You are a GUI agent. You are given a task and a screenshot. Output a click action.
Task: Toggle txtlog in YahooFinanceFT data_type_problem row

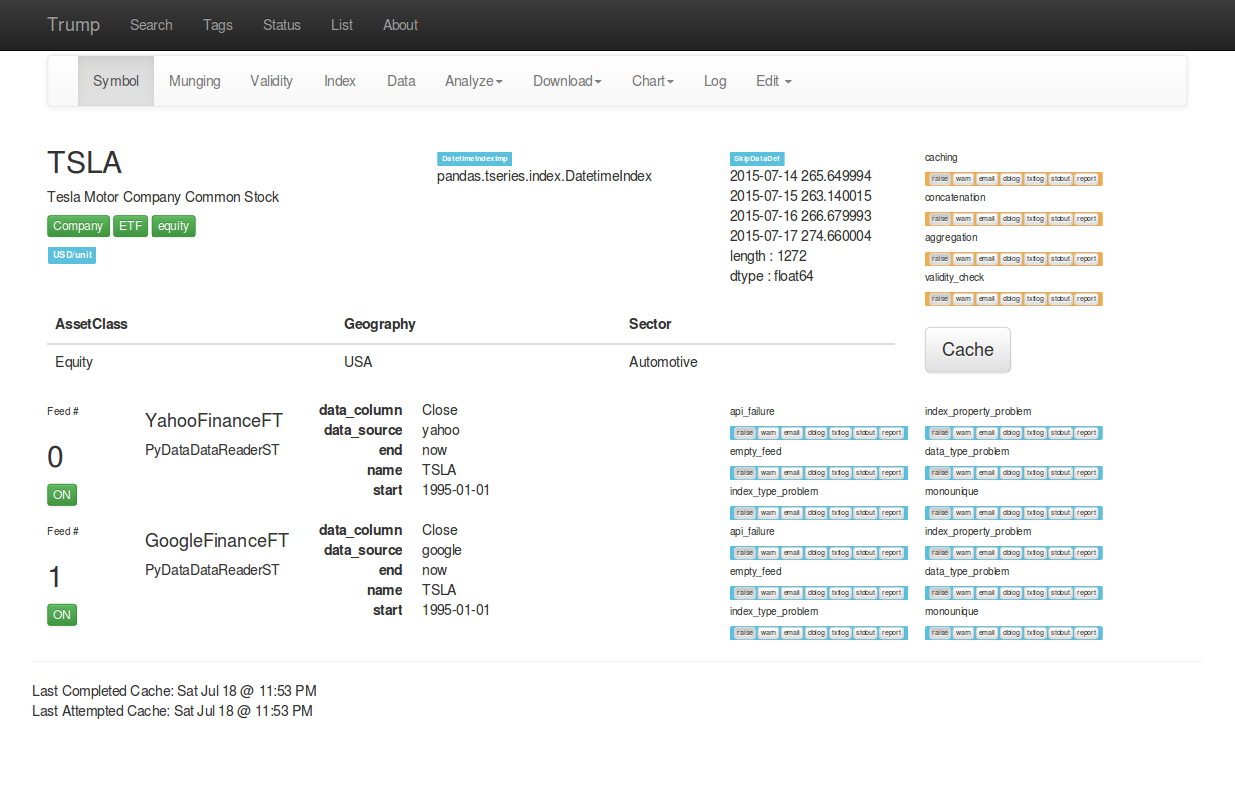1035,473
